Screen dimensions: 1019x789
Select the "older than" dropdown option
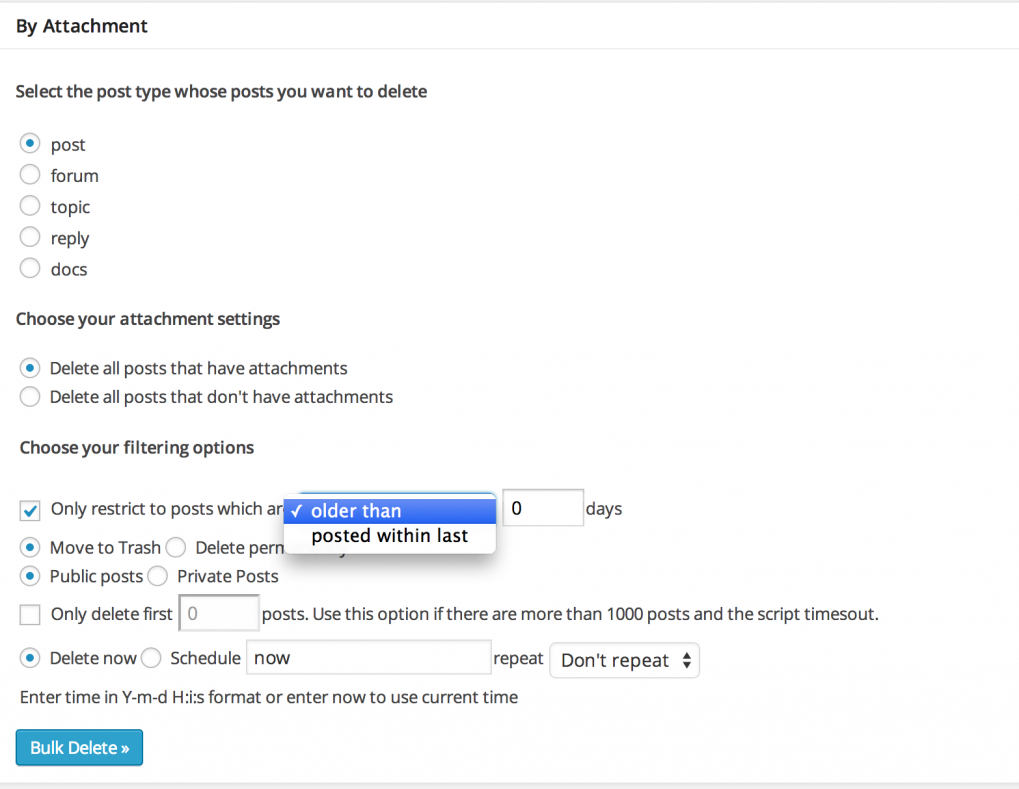(389, 510)
